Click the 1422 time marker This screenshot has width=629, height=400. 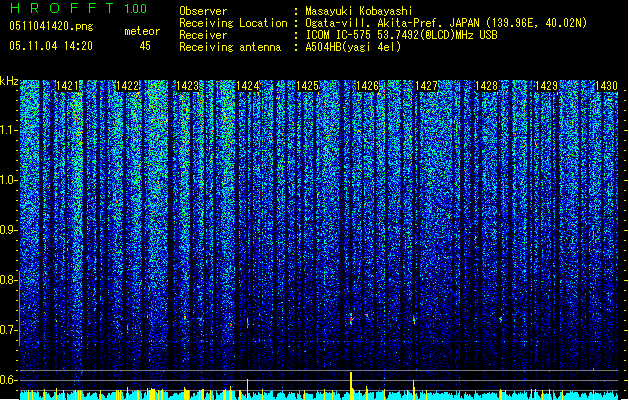[x=127, y=86]
